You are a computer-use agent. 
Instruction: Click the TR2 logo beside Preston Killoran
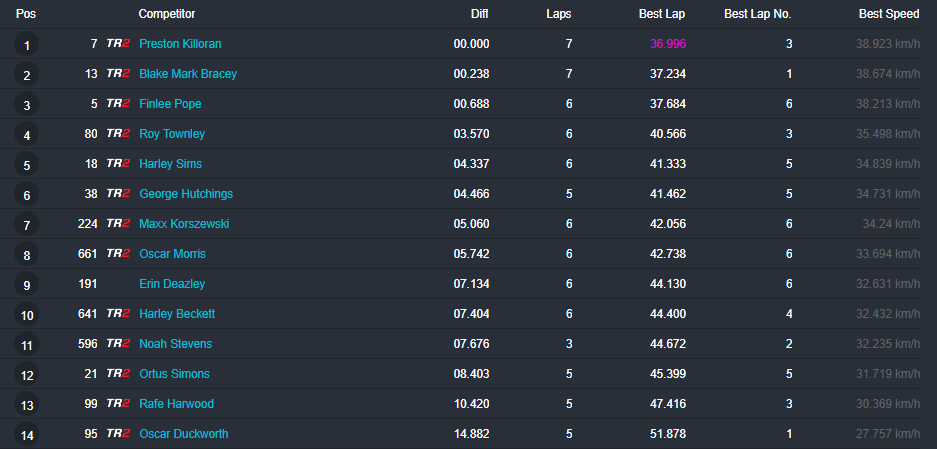point(118,44)
